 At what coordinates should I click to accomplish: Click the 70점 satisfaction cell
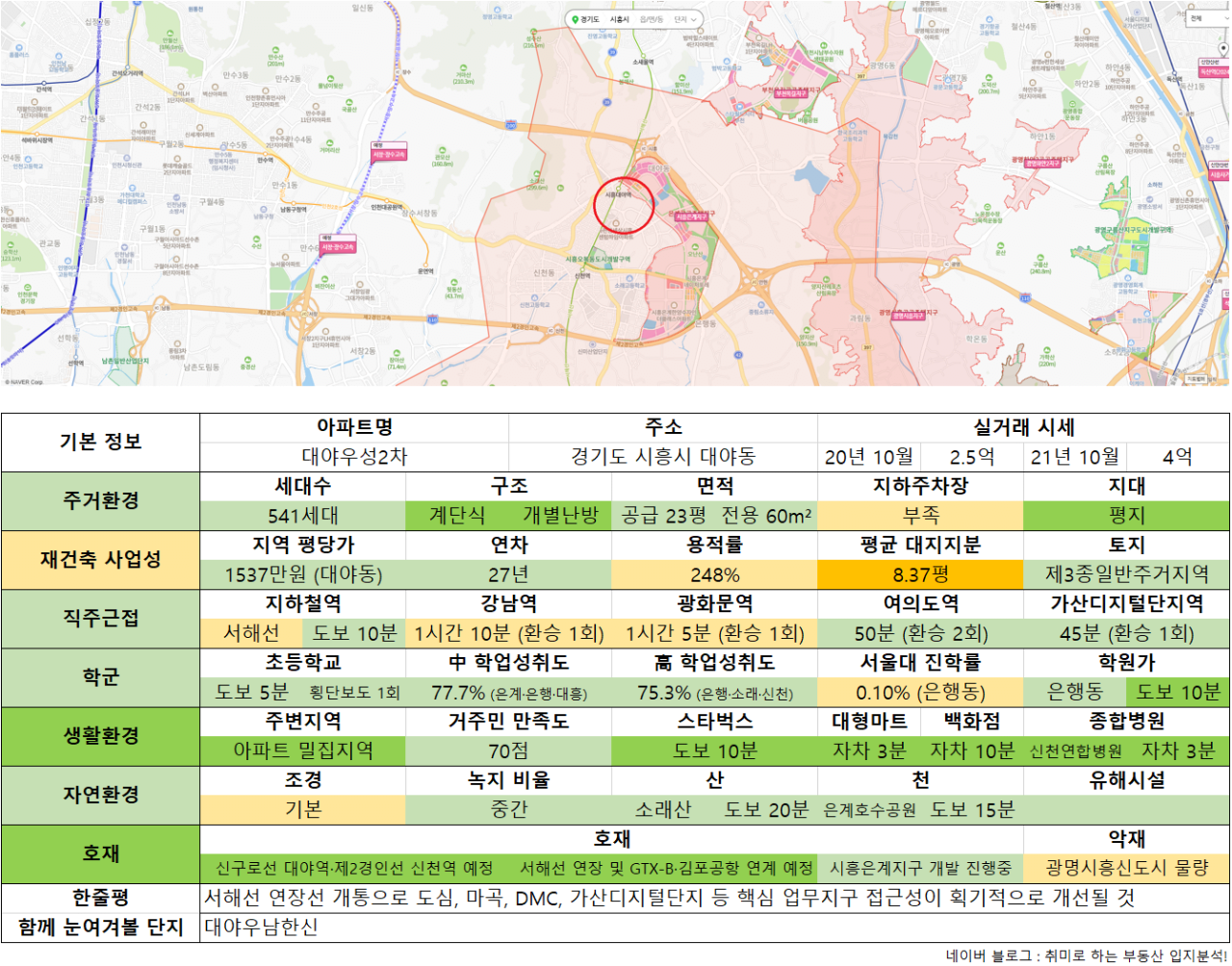508,750
